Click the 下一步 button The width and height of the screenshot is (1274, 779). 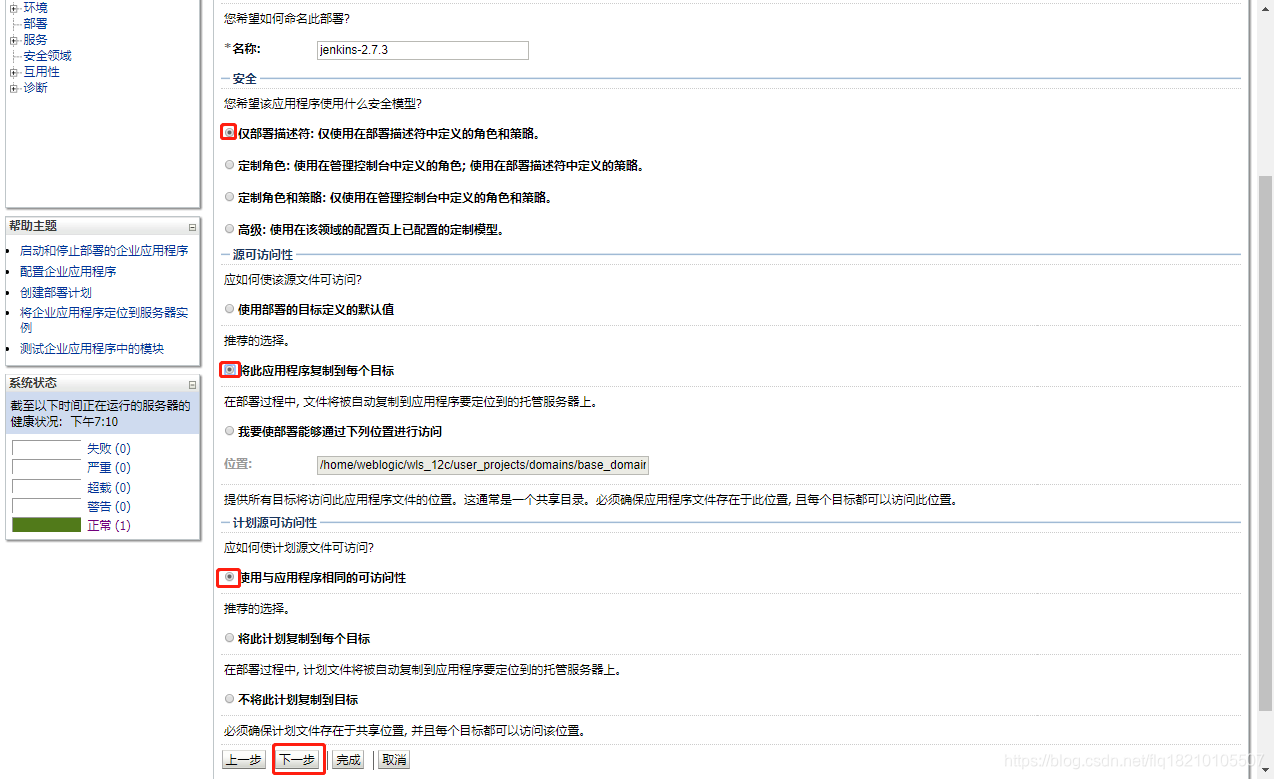click(x=298, y=759)
